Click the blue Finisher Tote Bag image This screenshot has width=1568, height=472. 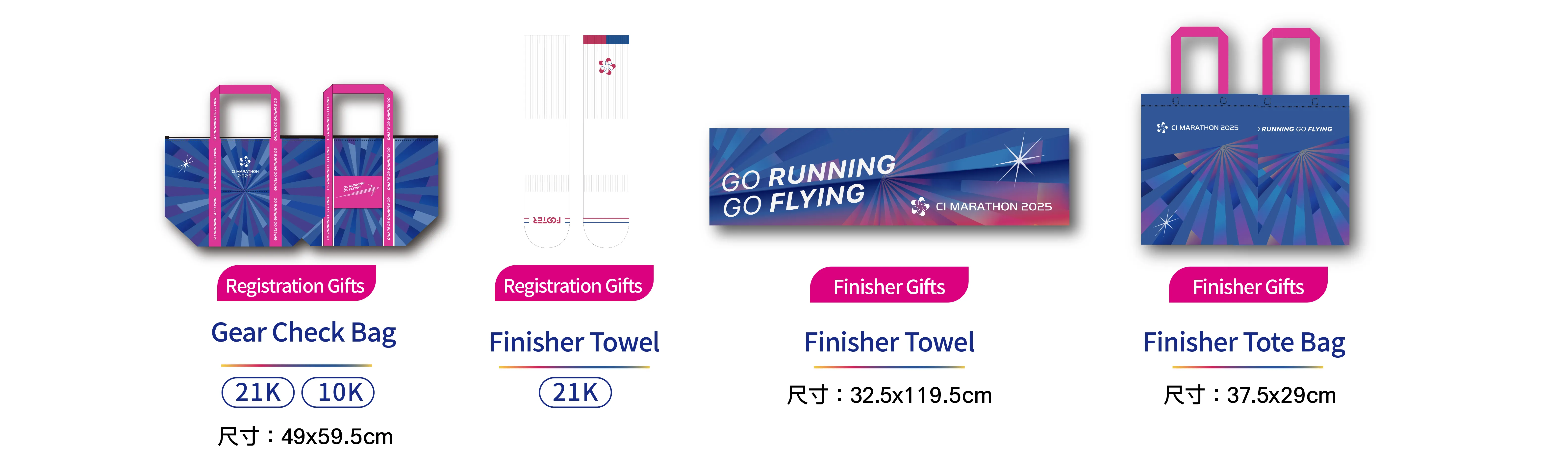[1245, 136]
